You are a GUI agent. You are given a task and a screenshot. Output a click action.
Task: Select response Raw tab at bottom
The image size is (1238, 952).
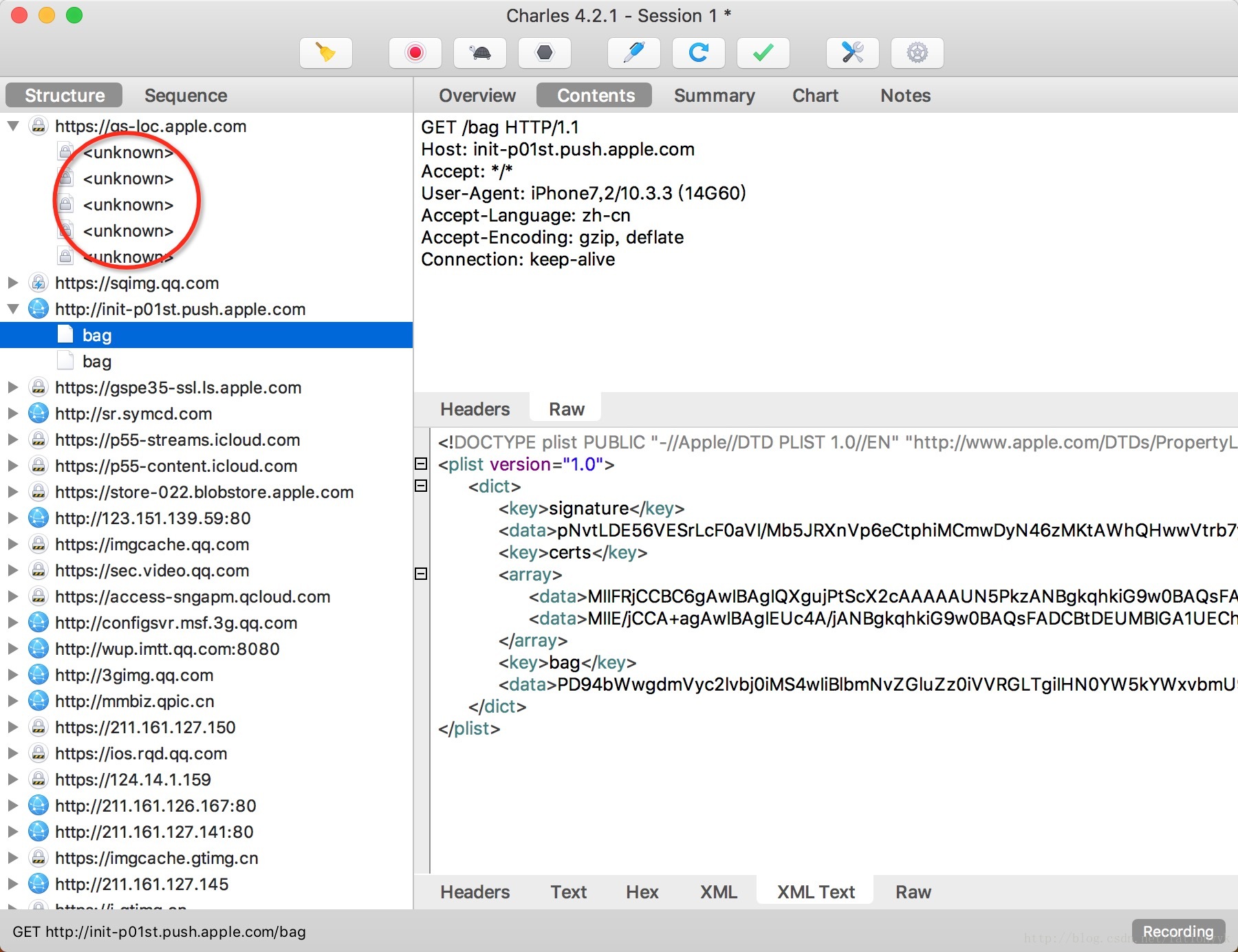click(913, 891)
